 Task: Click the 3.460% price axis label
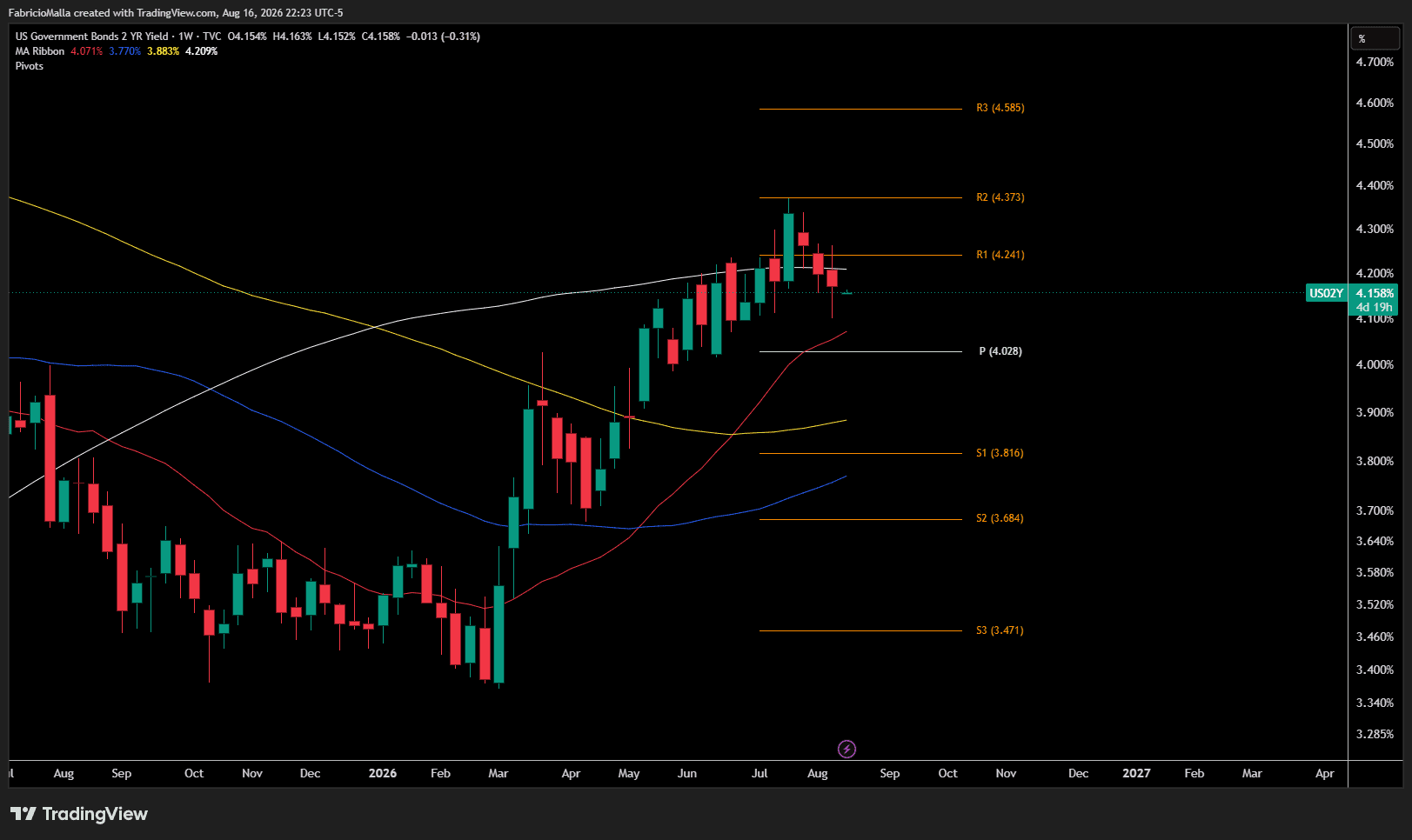coord(1375,637)
